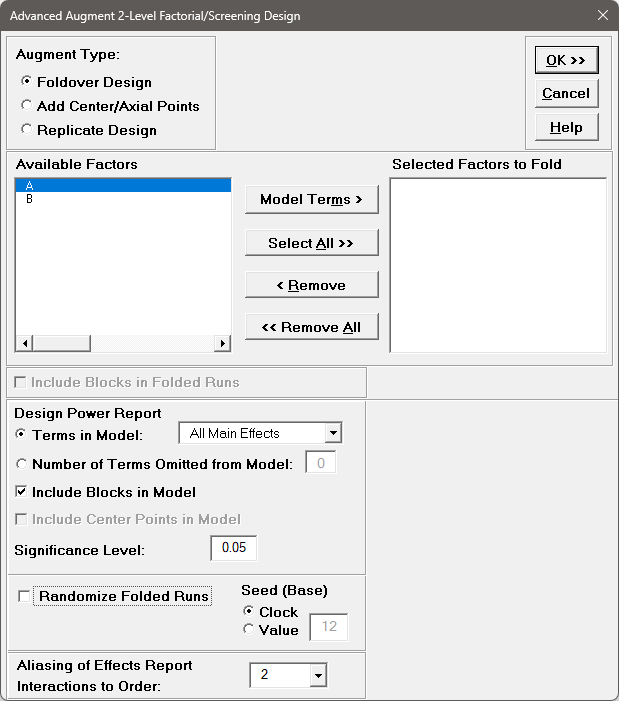The width and height of the screenshot is (619, 701).
Task: Select factor A in Available Factors
Action: click(x=122, y=186)
